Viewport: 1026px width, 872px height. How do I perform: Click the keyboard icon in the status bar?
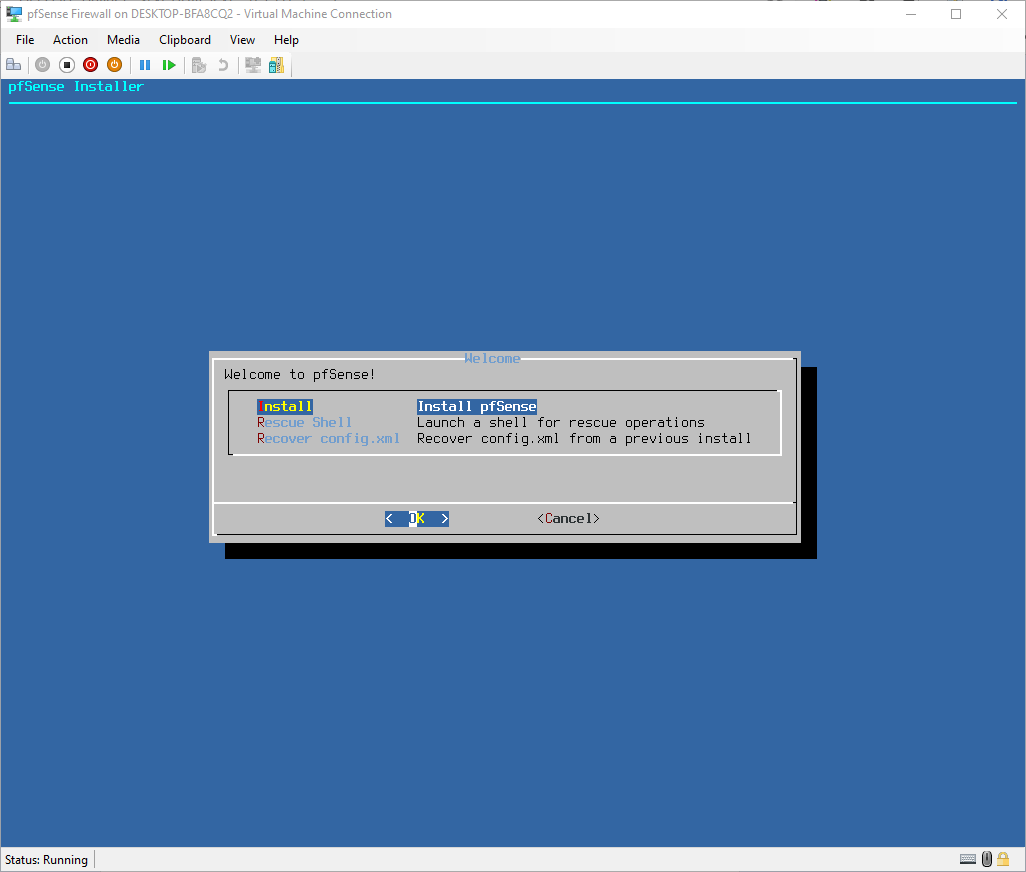click(x=968, y=859)
